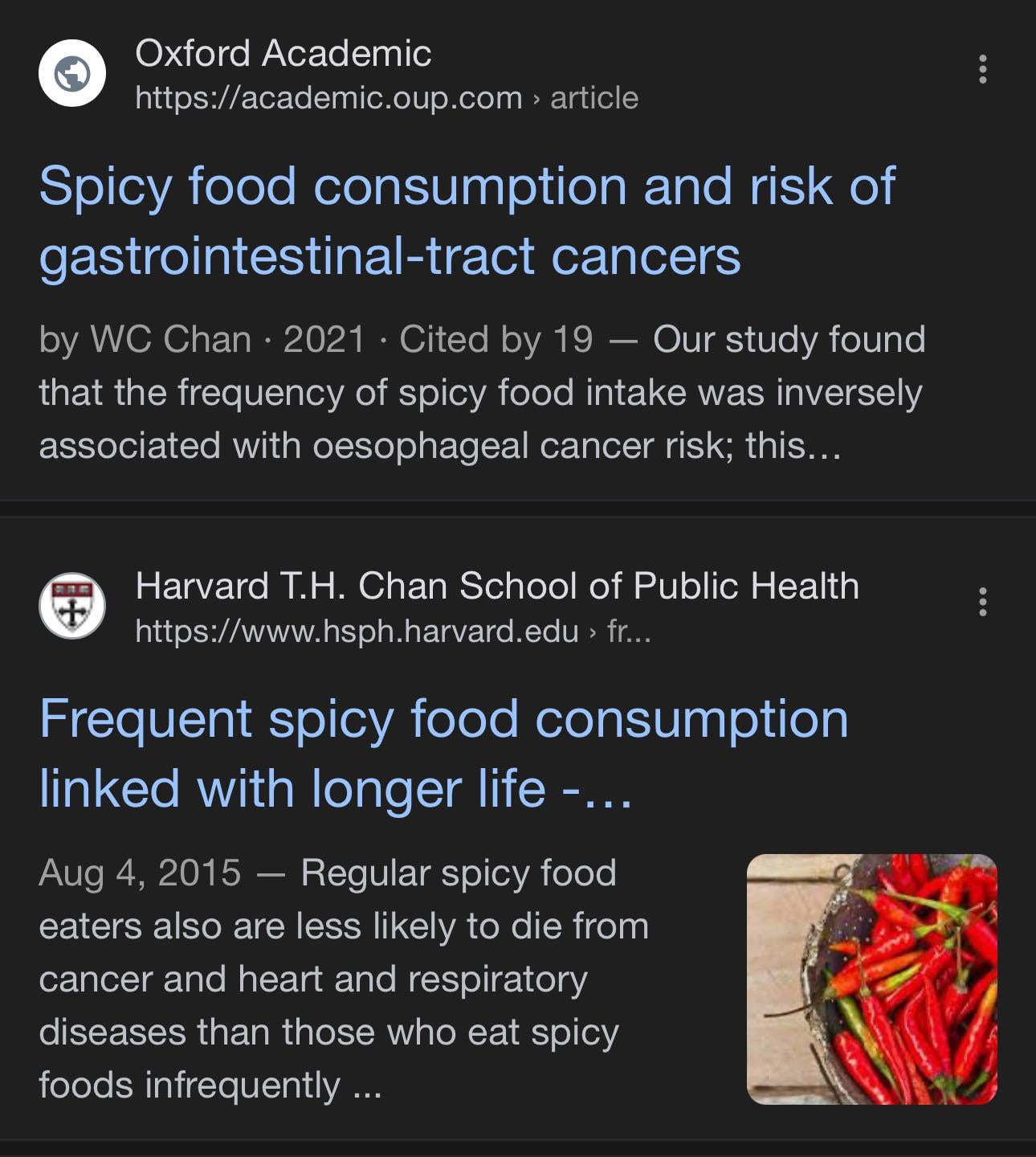Click the "Regular spicy food eaters" snippet
The image size is (1036, 1157).
click(458, 873)
